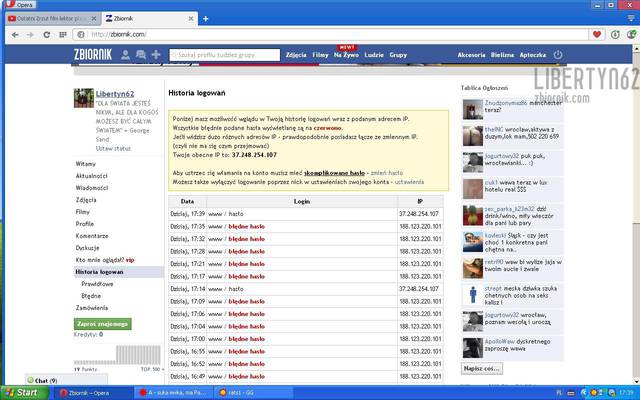
Task: Open Zdjęcia in the left sidebar
Action: point(86,200)
